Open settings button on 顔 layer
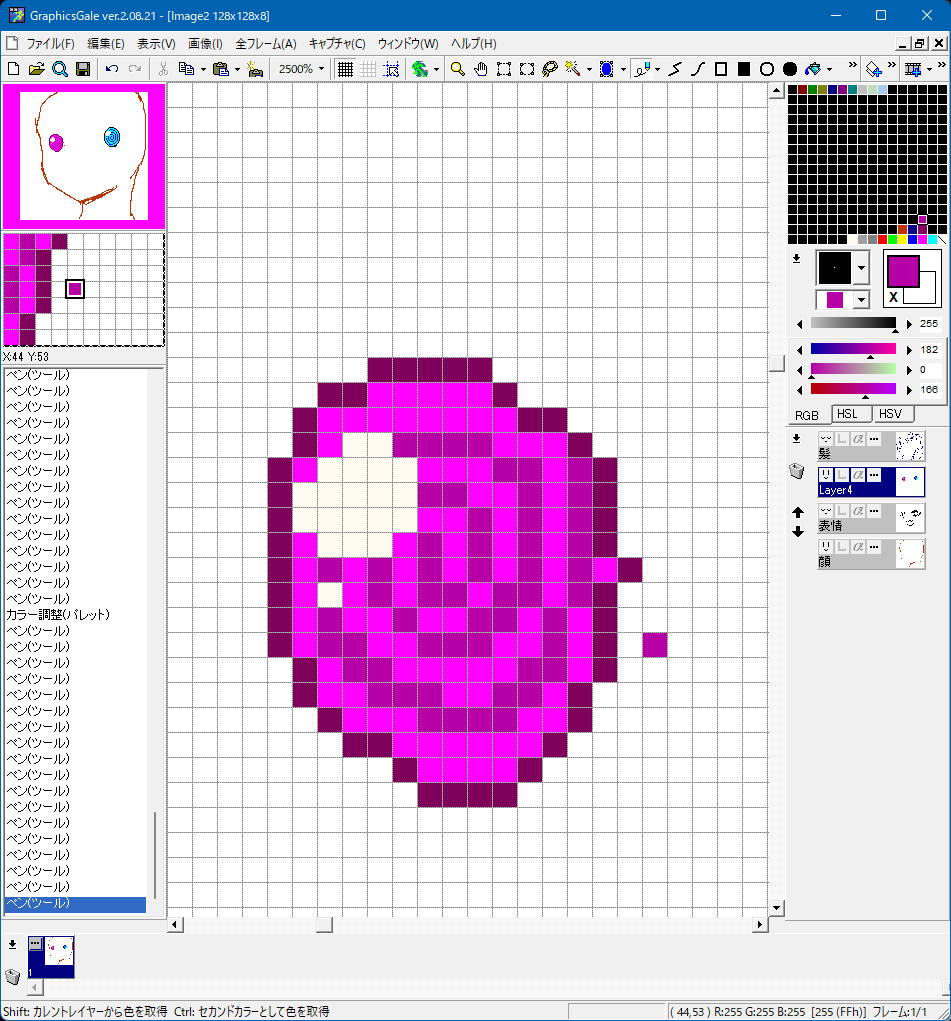This screenshot has height=1021, width=951. tap(874, 547)
